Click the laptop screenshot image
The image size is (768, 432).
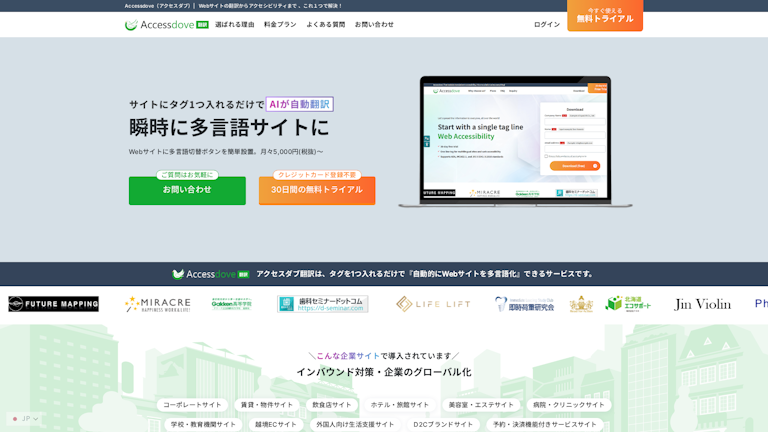[515, 142]
